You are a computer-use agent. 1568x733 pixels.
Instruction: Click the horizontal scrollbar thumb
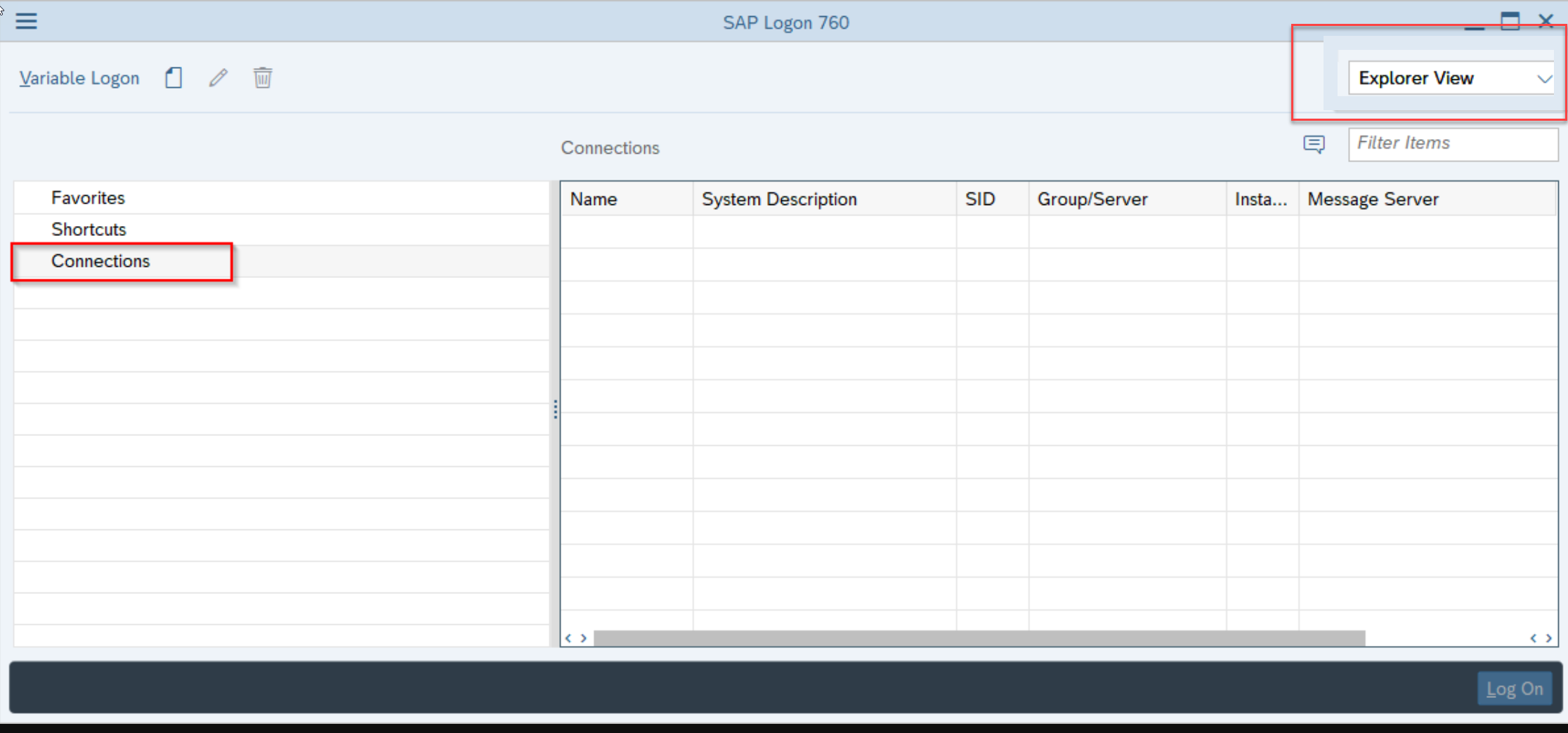979,638
